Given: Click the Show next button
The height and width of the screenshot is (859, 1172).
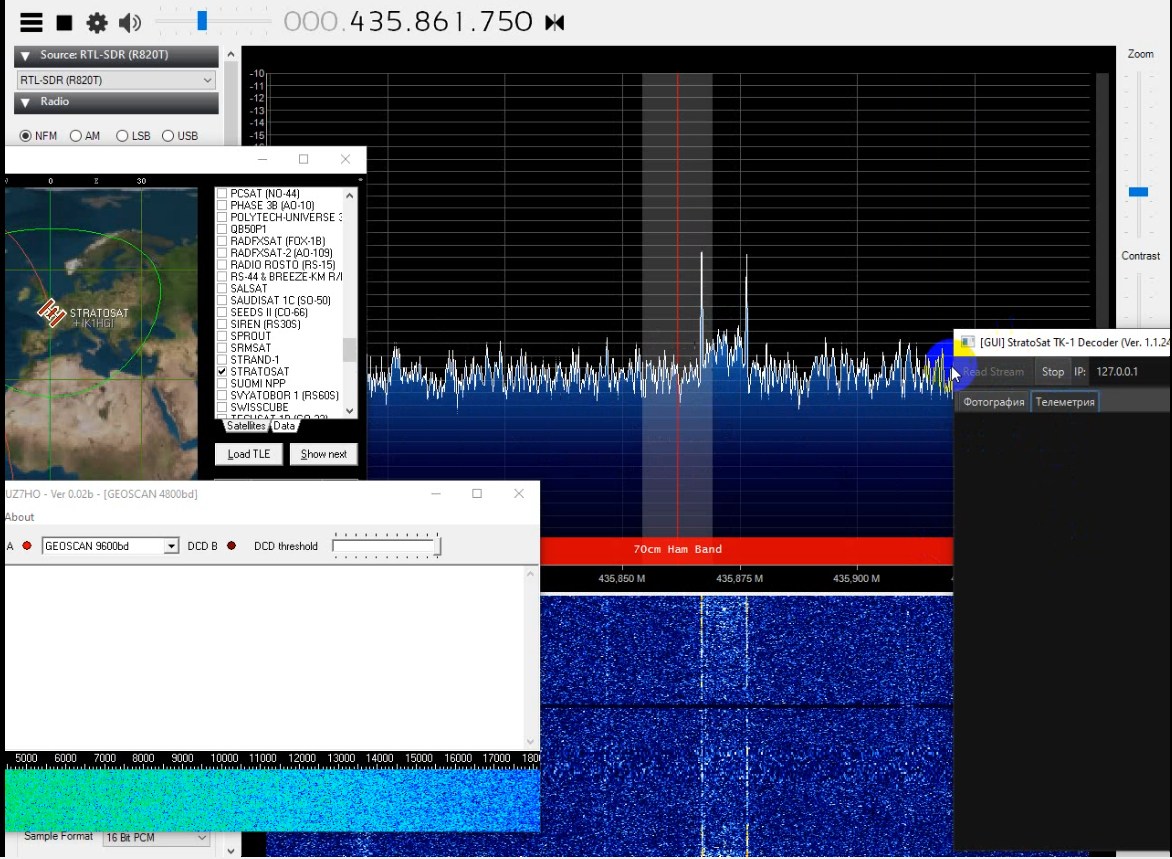Looking at the screenshot, I should [x=323, y=454].
